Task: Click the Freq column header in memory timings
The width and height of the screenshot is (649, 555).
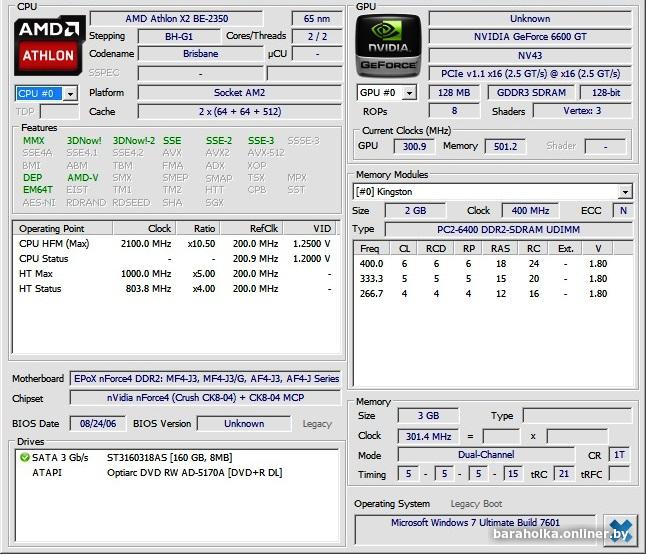Action: [x=372, y=248]
